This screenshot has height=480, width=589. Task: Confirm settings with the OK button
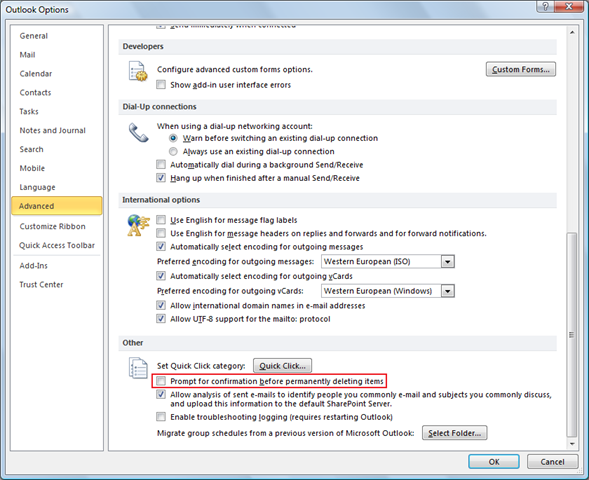(x=494, y=462)
